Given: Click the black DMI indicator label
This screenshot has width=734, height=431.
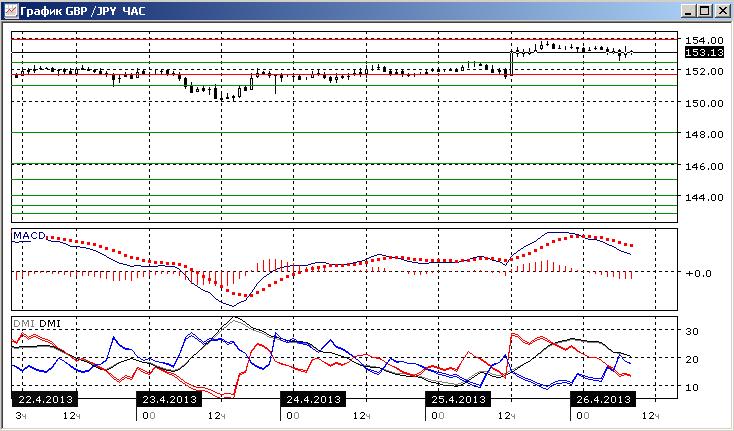Looking at the screenshot, I should (x=50, y=323).
